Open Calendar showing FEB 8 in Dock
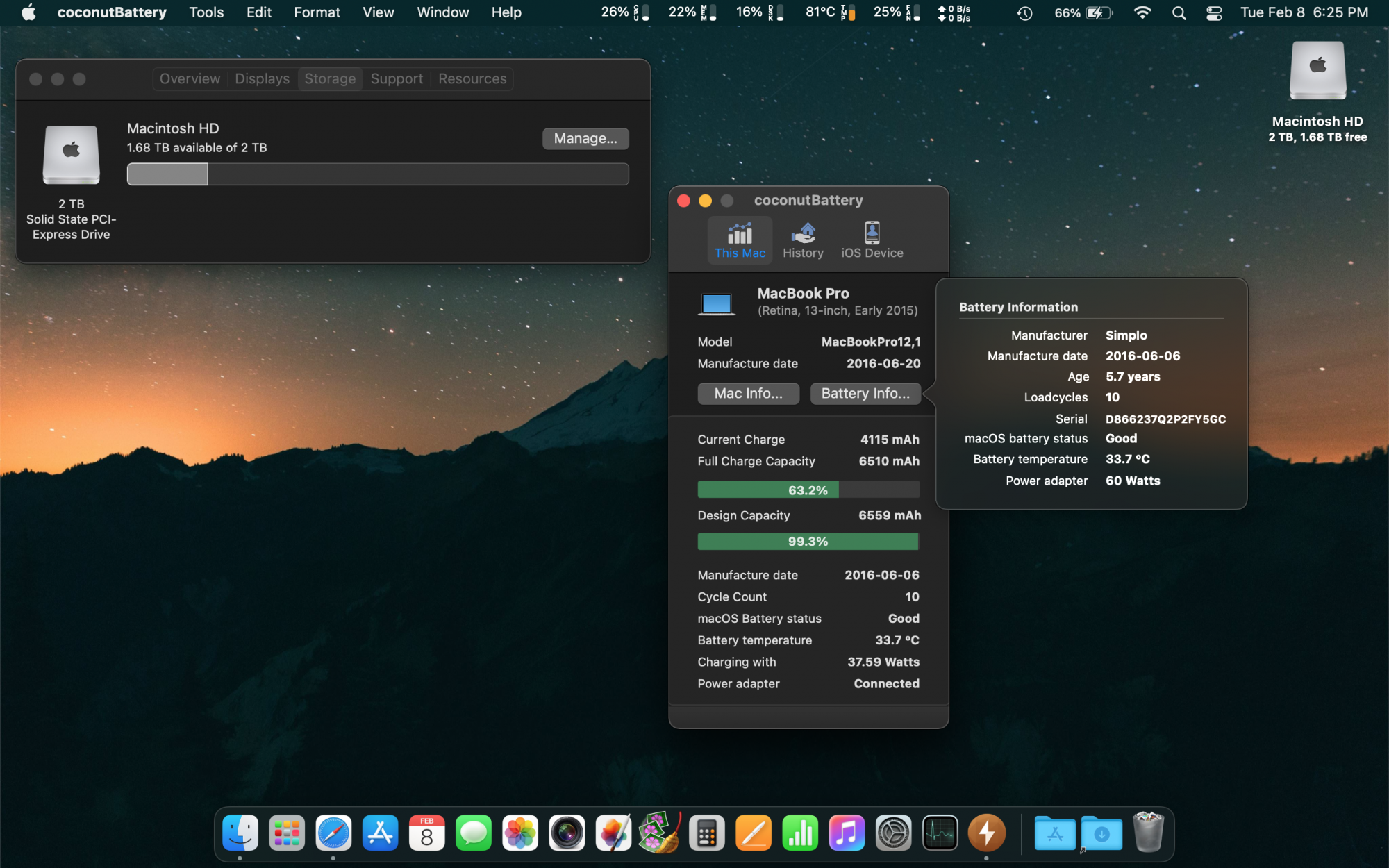This screenshot has width=1389, height=868. tap(426, 833)
